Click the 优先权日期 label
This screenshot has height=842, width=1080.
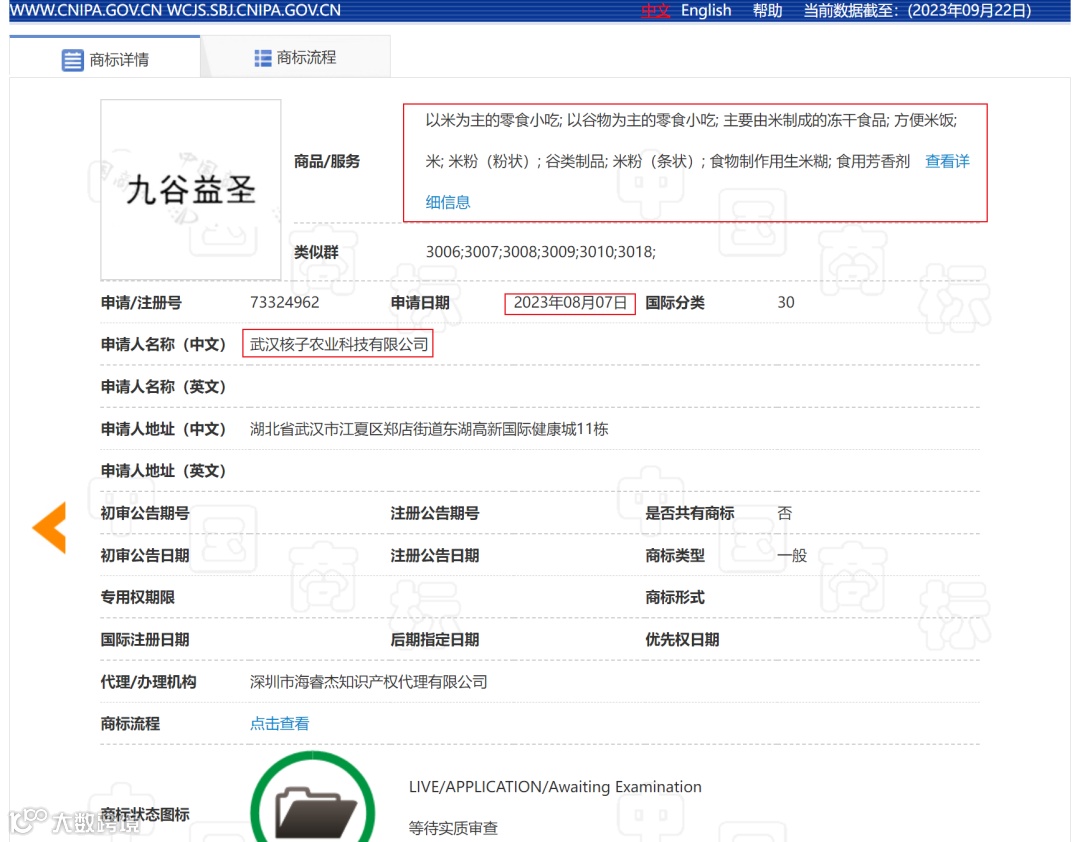coord(682,639)
